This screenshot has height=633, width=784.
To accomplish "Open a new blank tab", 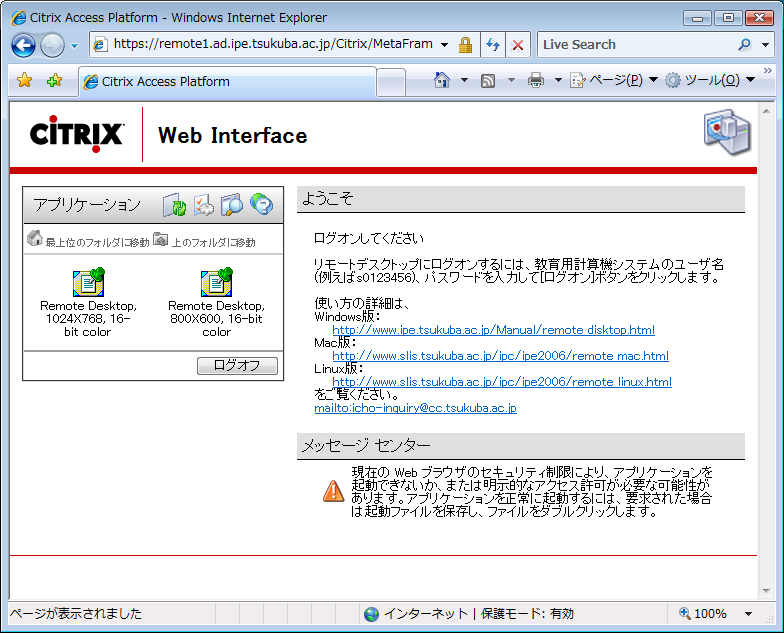I will 390,82.
